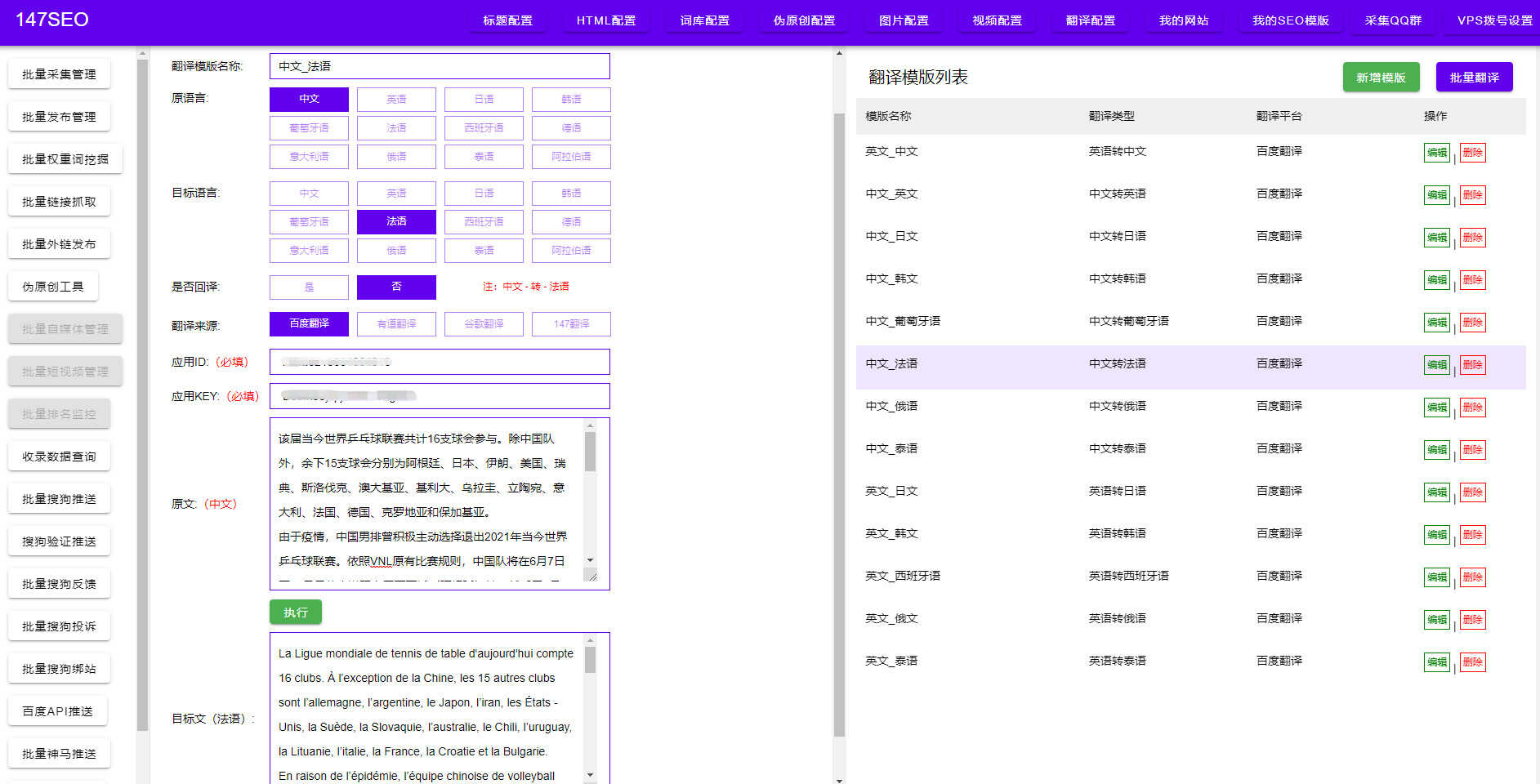Edit the 中文_英文 template

click(1437, 195)
